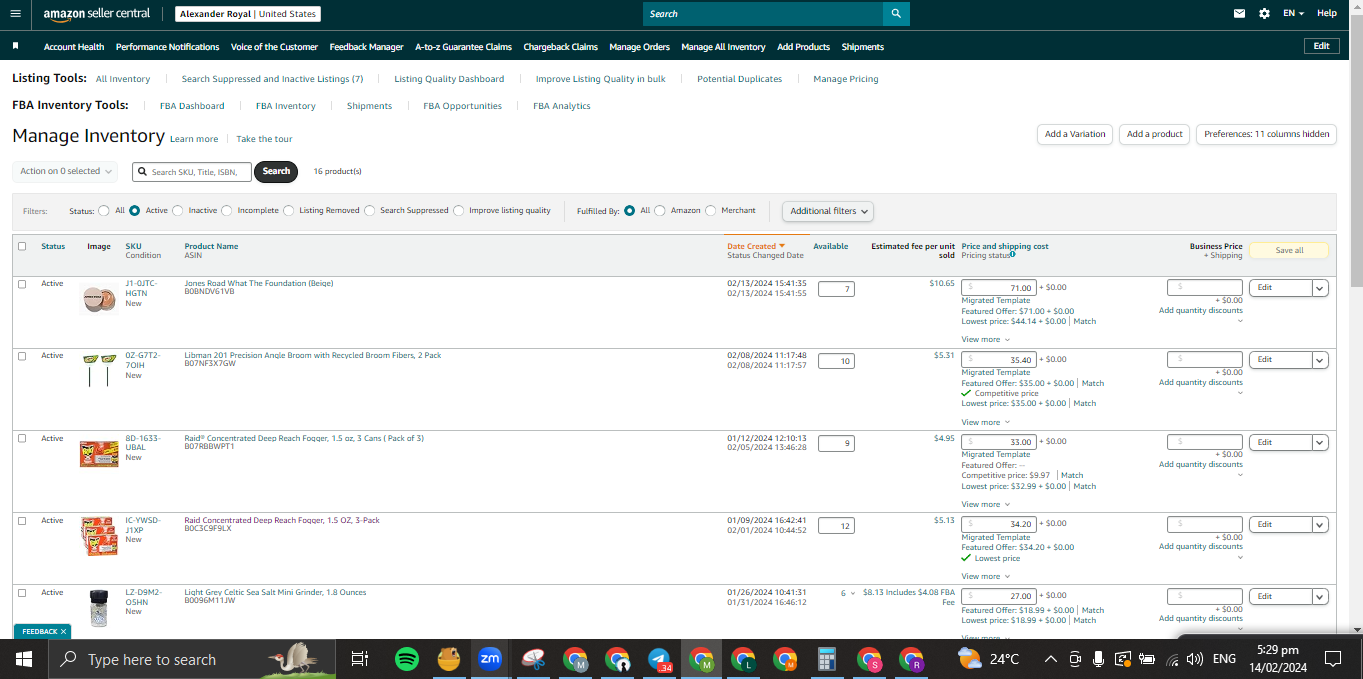Open the Listing Quality Dashboard tab

[449, 79]
